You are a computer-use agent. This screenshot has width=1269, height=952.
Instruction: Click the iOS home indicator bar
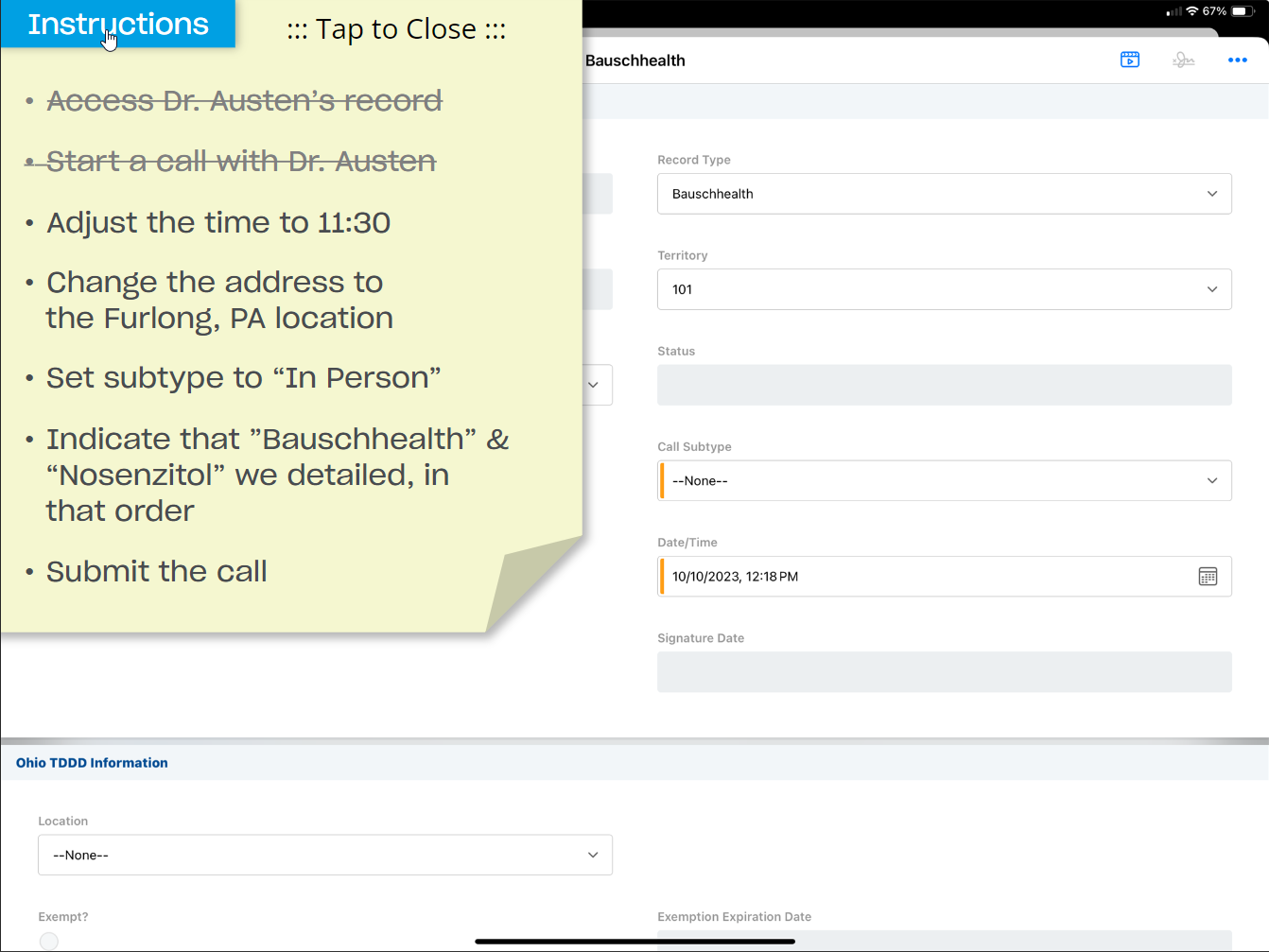pos(635,942)
